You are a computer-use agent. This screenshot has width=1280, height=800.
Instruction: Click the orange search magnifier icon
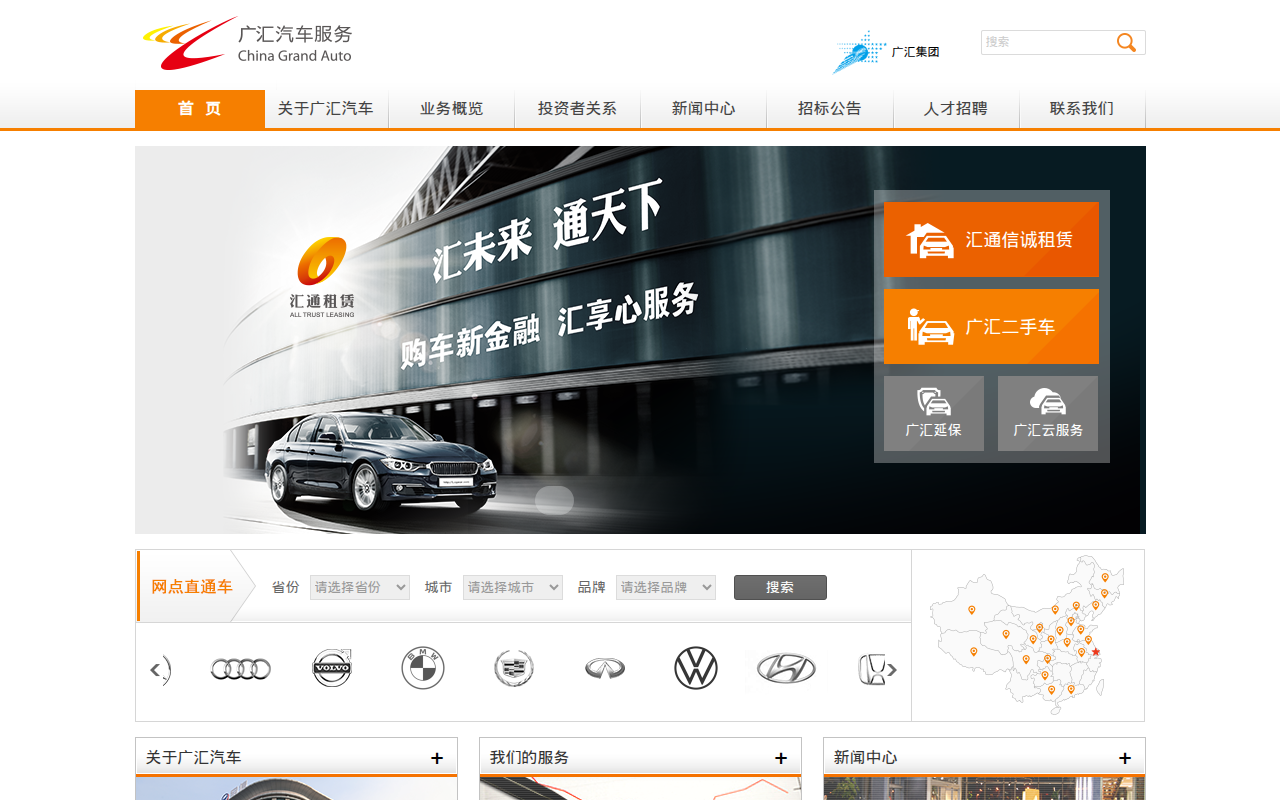tap(1127, 42)
